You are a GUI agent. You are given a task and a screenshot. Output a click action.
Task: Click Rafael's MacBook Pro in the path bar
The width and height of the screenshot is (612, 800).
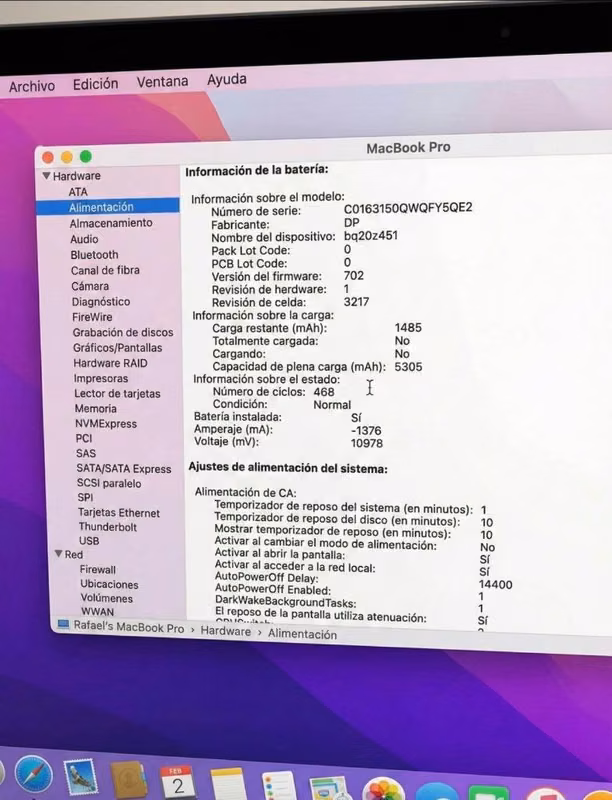coord(129,627)
